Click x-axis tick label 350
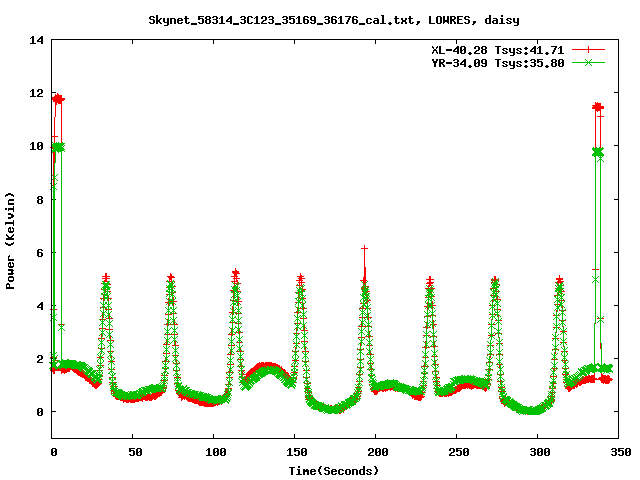The height and width of the screenshot is (480, 640). 620,452
